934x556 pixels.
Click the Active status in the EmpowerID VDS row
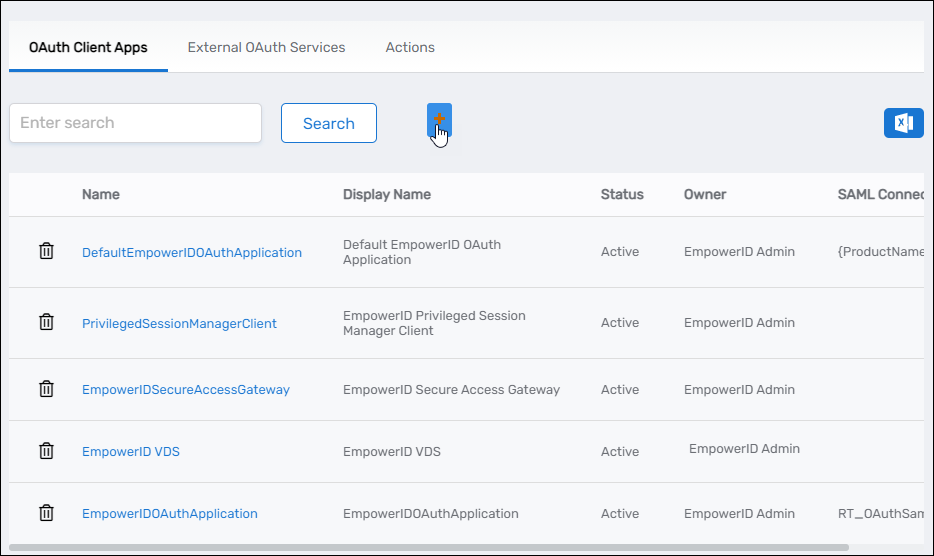click(619, 452)
